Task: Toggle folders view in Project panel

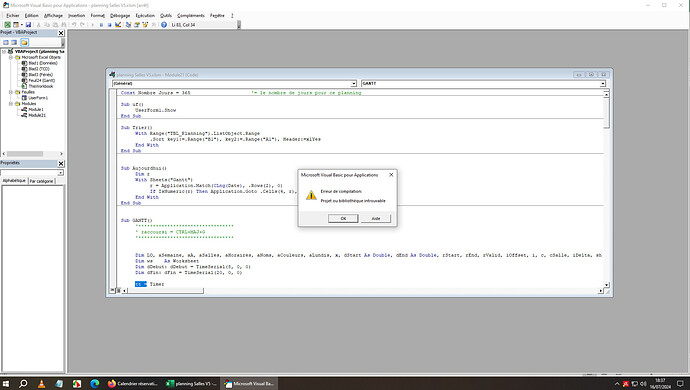Action: coord(24,42)
